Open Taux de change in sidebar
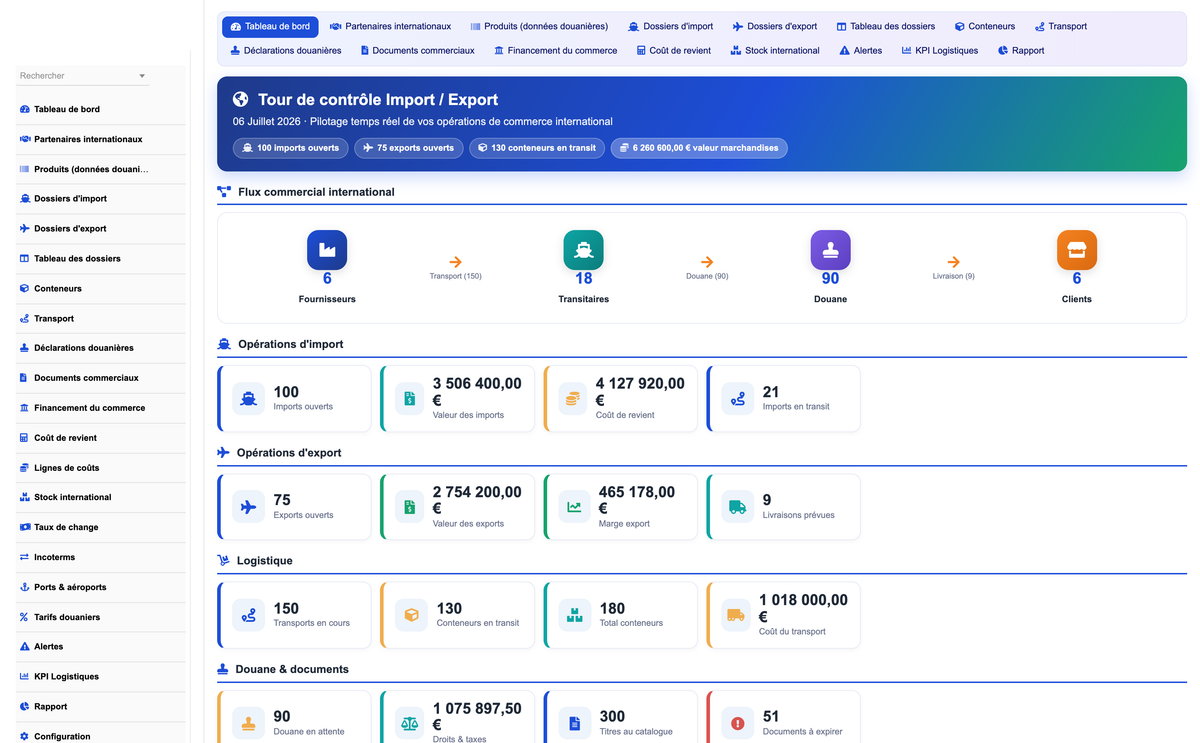1200x743 pixels. click(x=101, y=527)
